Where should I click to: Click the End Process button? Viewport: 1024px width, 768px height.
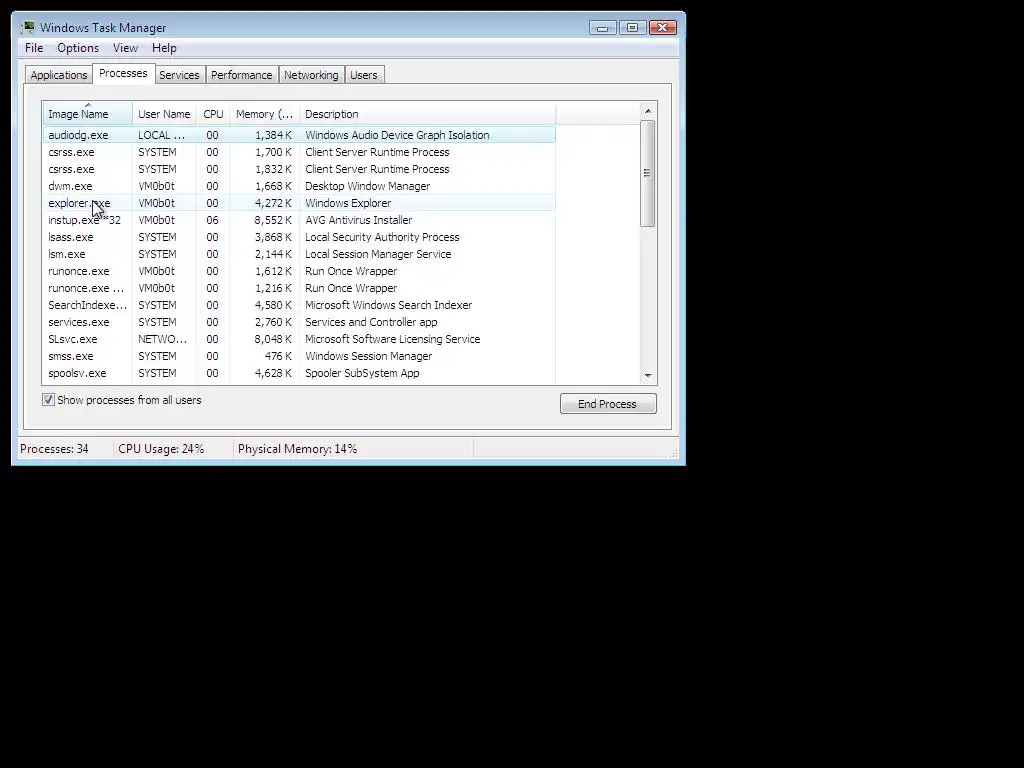pos(608,404)
